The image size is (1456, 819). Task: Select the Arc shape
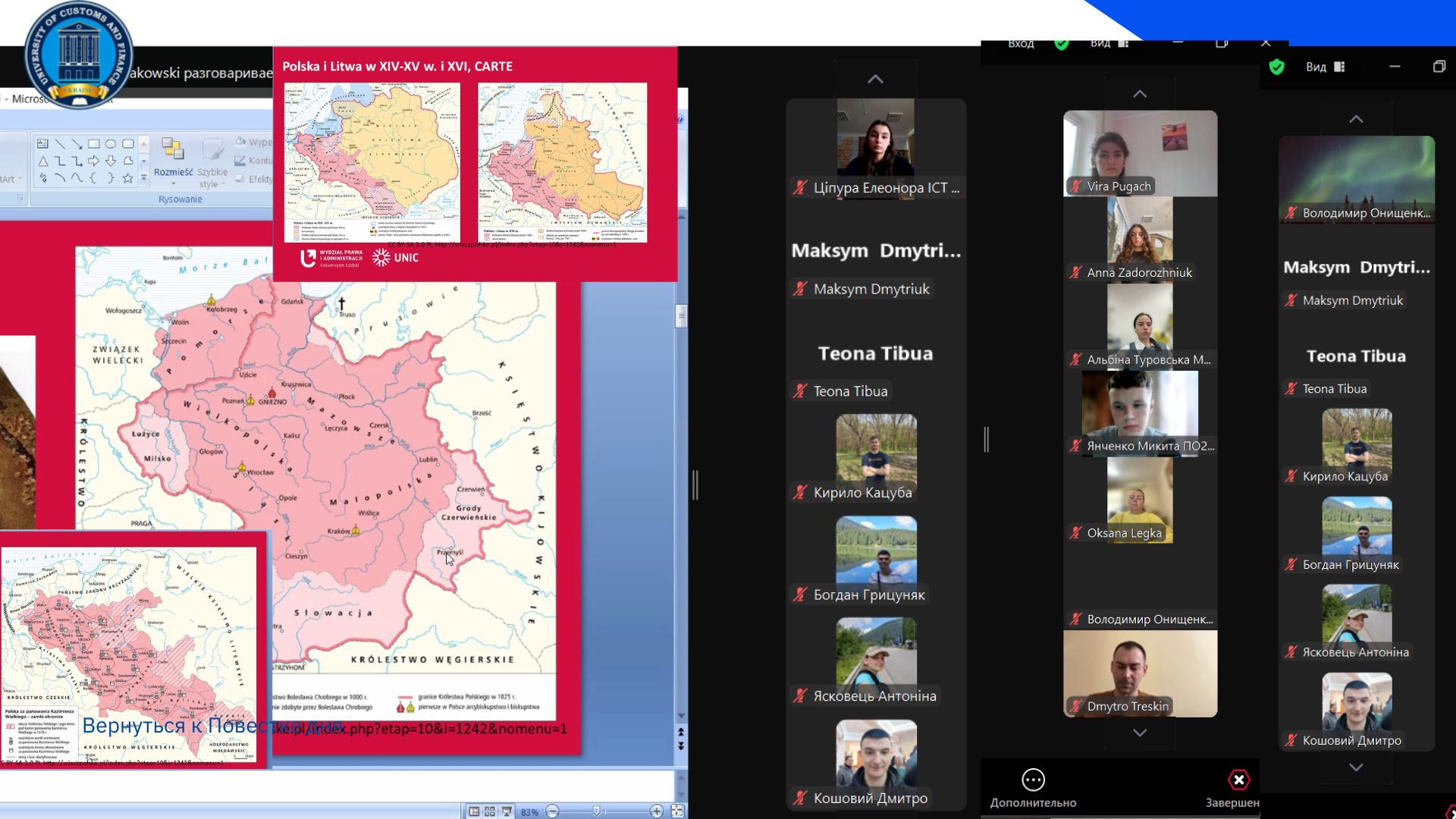pyautogui.click(x=60, y=178)
